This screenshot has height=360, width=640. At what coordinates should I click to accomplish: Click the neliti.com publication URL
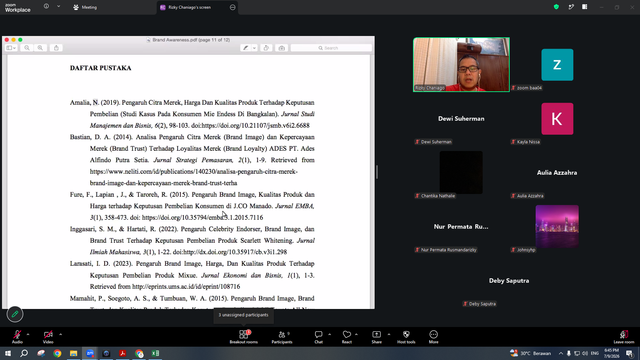pyautogui.click(x=193, y=177)
